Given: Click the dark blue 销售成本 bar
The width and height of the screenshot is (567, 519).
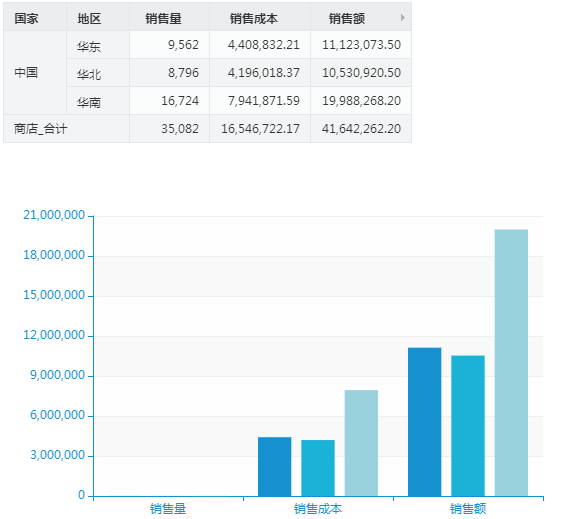Looking at the screenshot, I should pyautogui.click(x=274, y=467).
